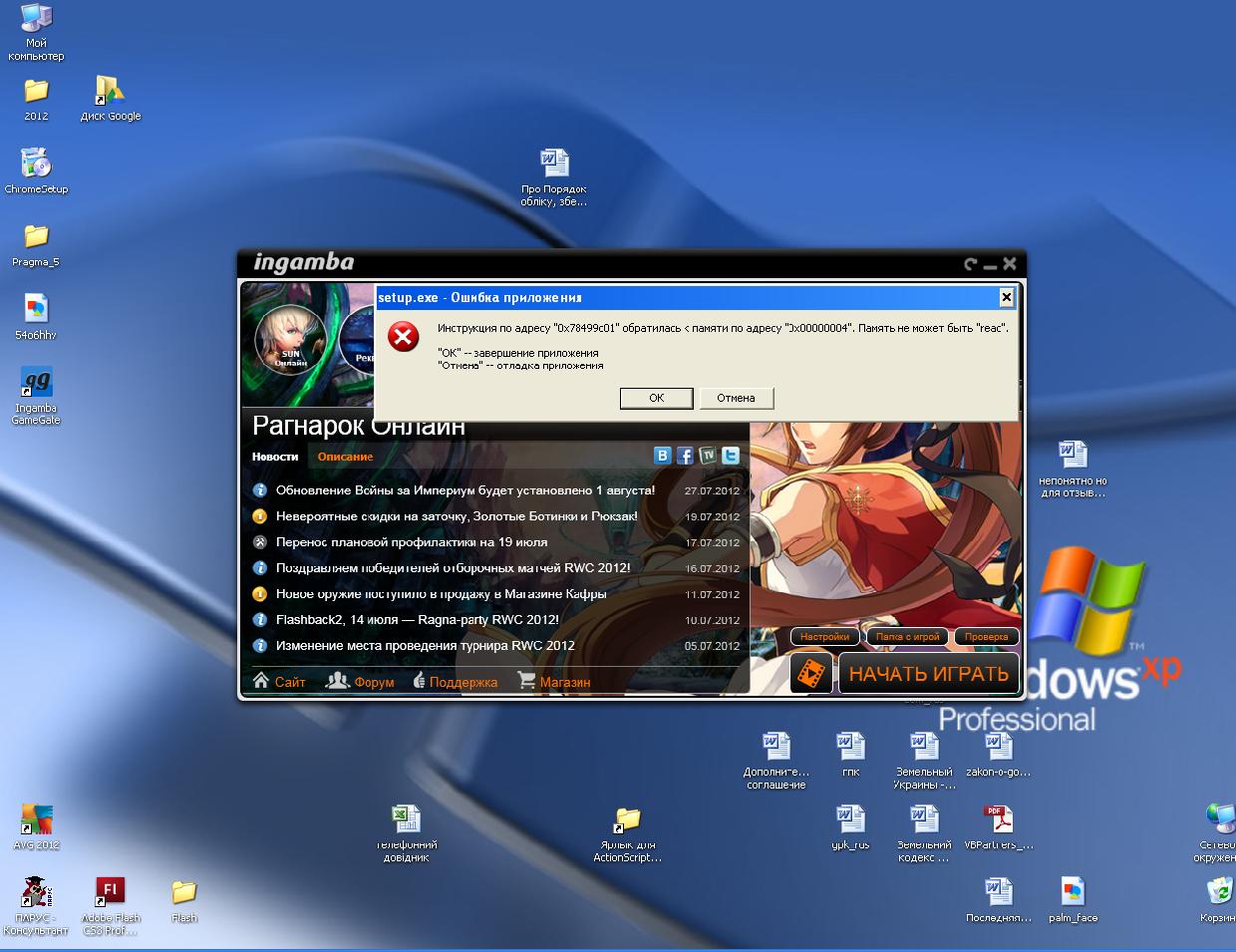Select AVG 2012 desktop shortcut
The height and width of the screenshot is (952, 1236).
coord(36,827)
